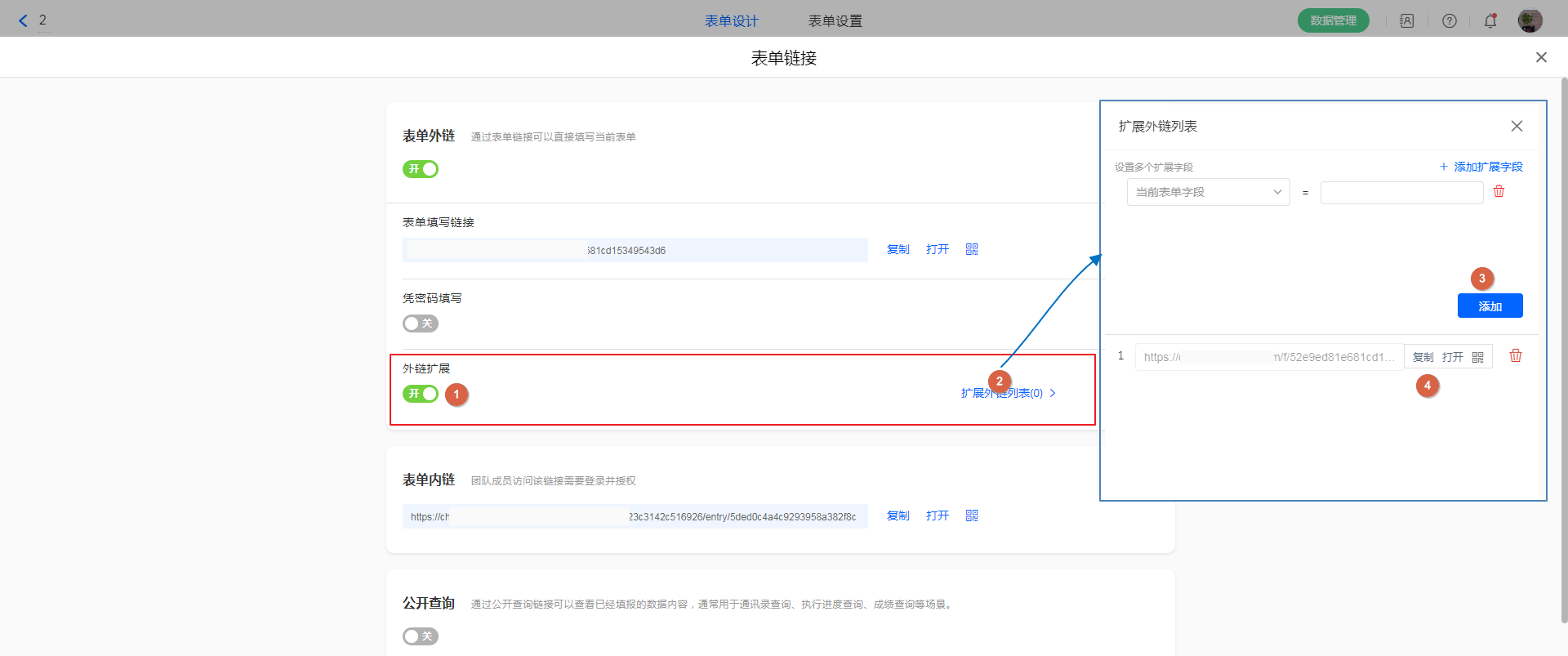
Task: Click the QR code icon for 表单填写链接
Action: (x=972, y=249)
